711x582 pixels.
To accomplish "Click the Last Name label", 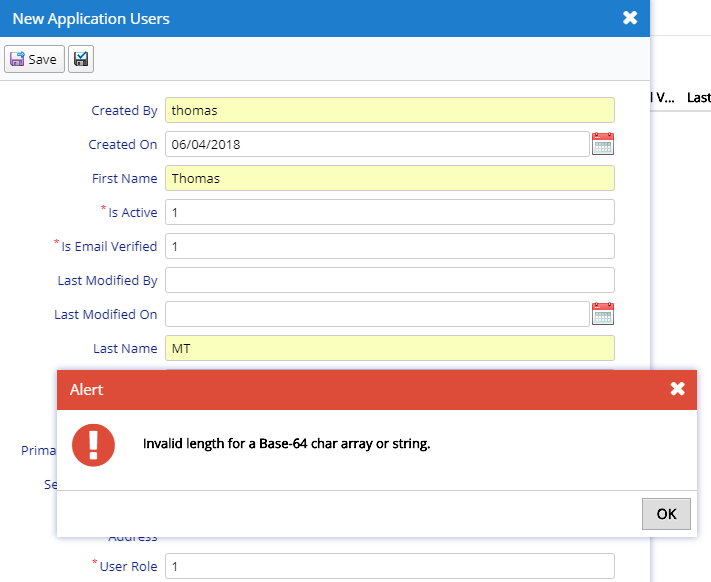I will tap(125, 349).
